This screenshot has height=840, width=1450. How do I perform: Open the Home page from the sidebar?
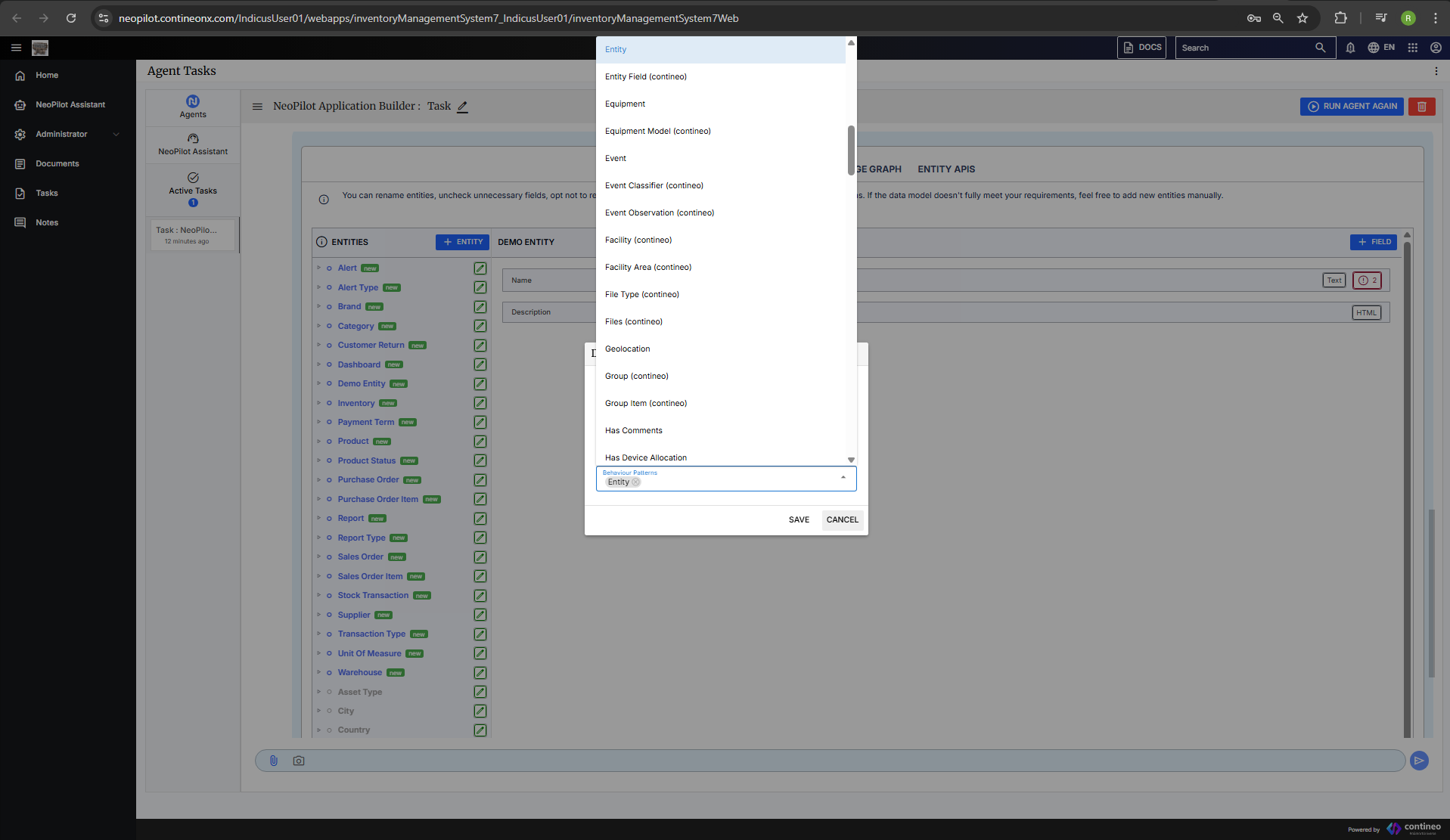coord(47,75)
